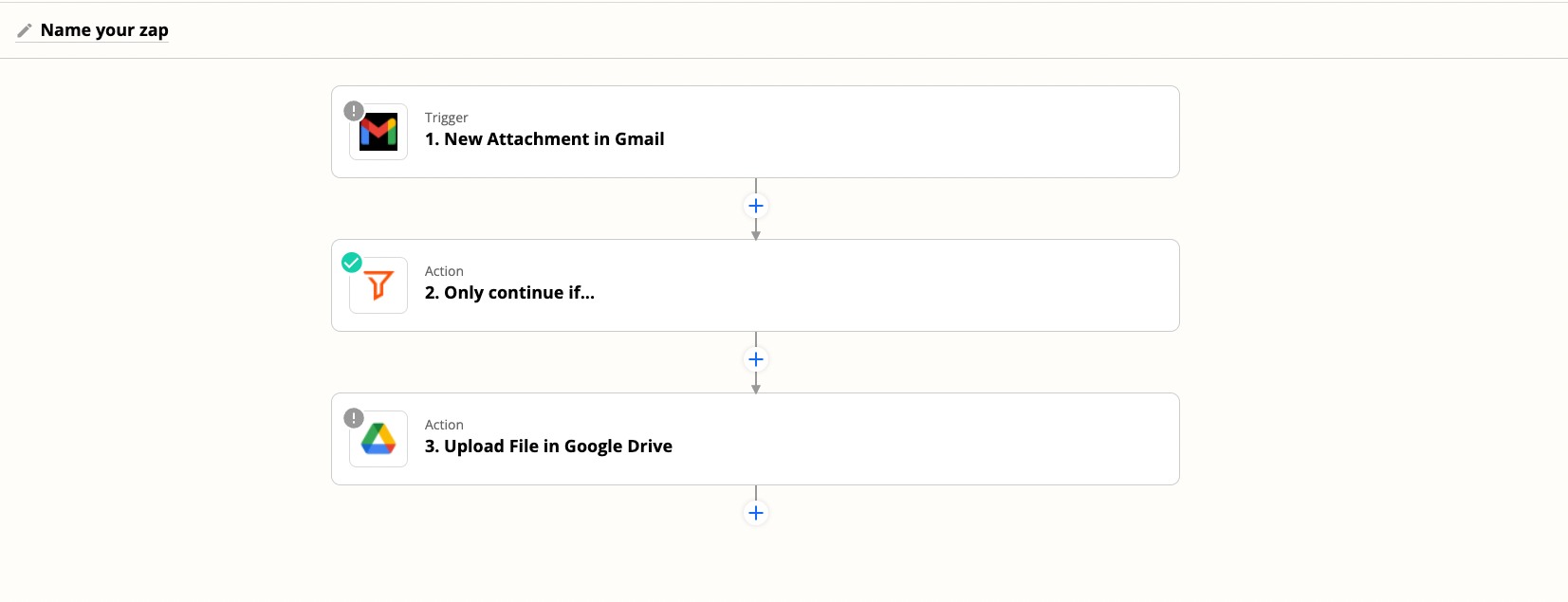Viewport: 1568px width, 602px height.
Task: Click the Gmail app icon
Action: tap(378, 132)
